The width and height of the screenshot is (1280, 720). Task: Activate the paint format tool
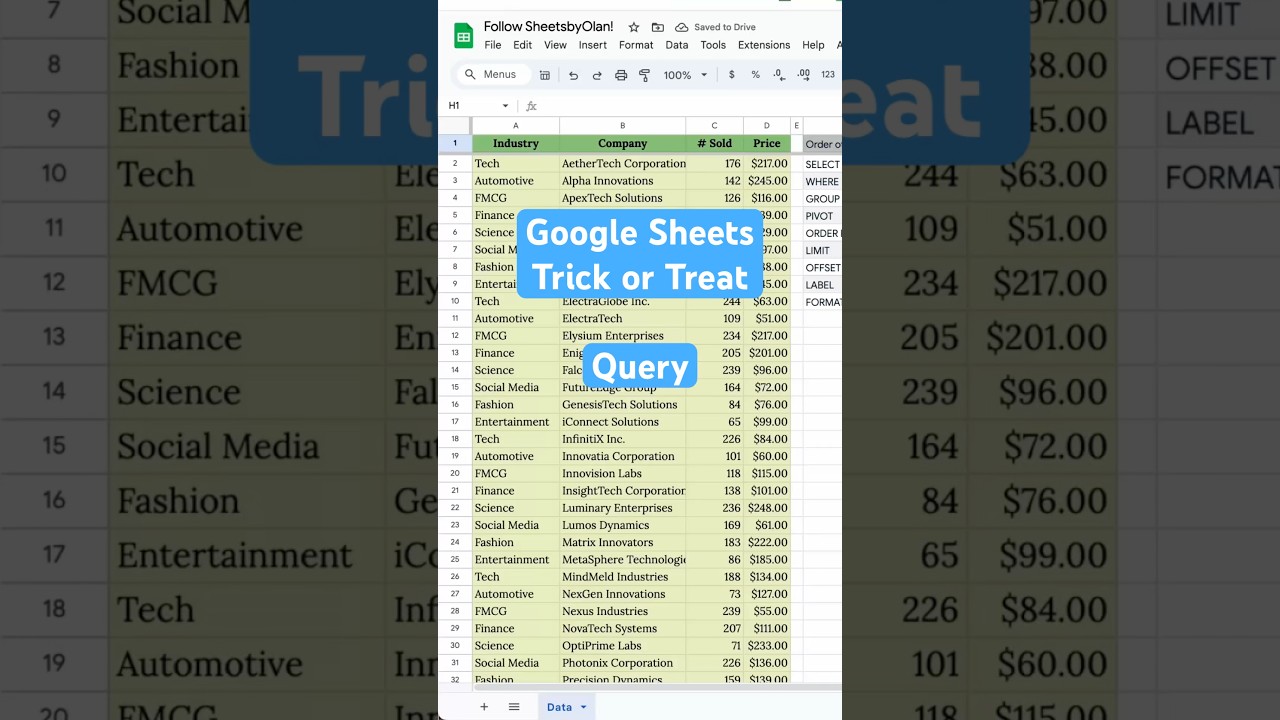click(x=645, y=75)
